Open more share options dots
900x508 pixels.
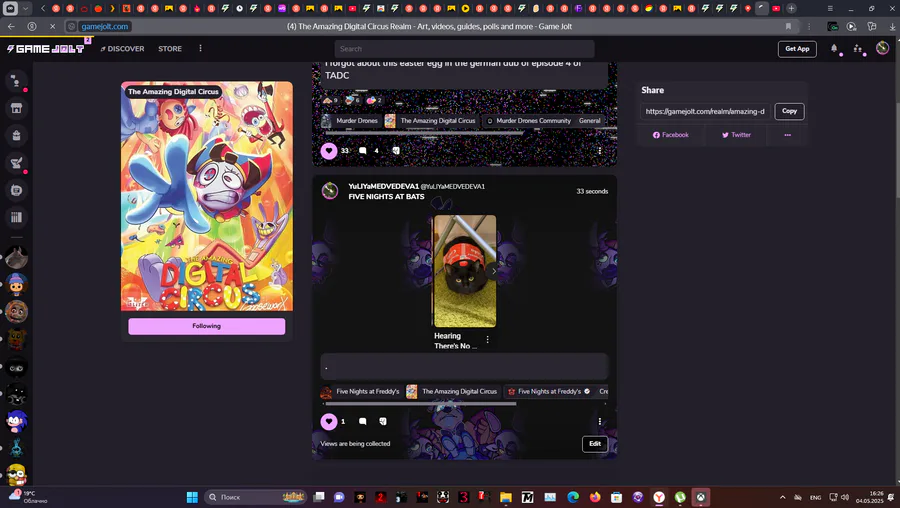(788, 135)
